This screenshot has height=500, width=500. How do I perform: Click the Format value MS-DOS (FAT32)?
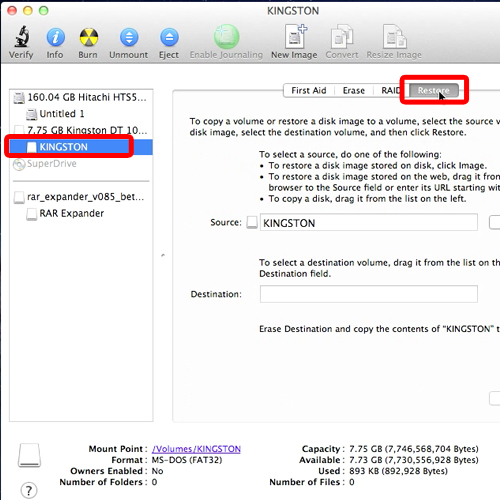[187, 460]
